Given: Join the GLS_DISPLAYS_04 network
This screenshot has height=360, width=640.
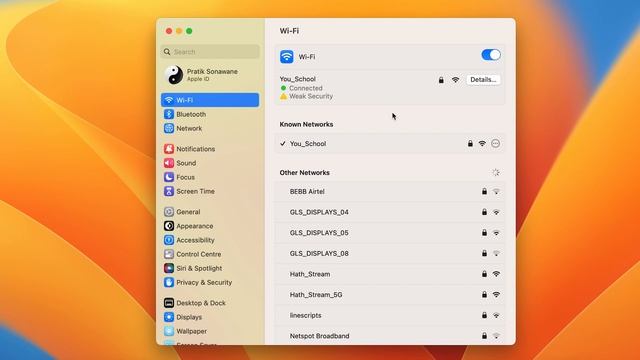Looking at the screenshot, I should coord(389,212).
